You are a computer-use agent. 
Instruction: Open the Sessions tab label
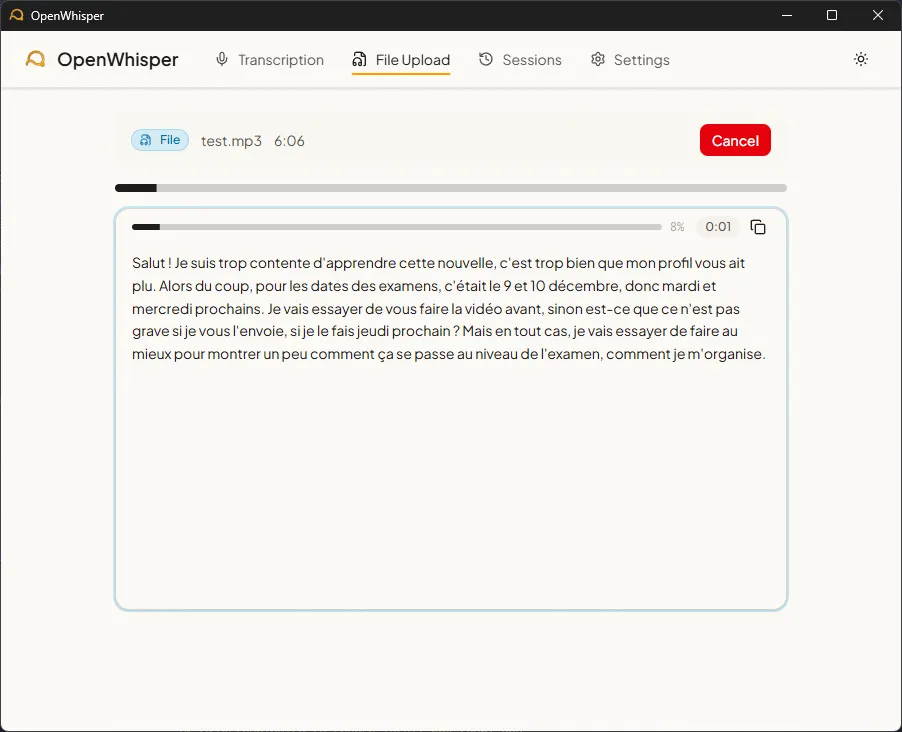[x=531, y=60]
